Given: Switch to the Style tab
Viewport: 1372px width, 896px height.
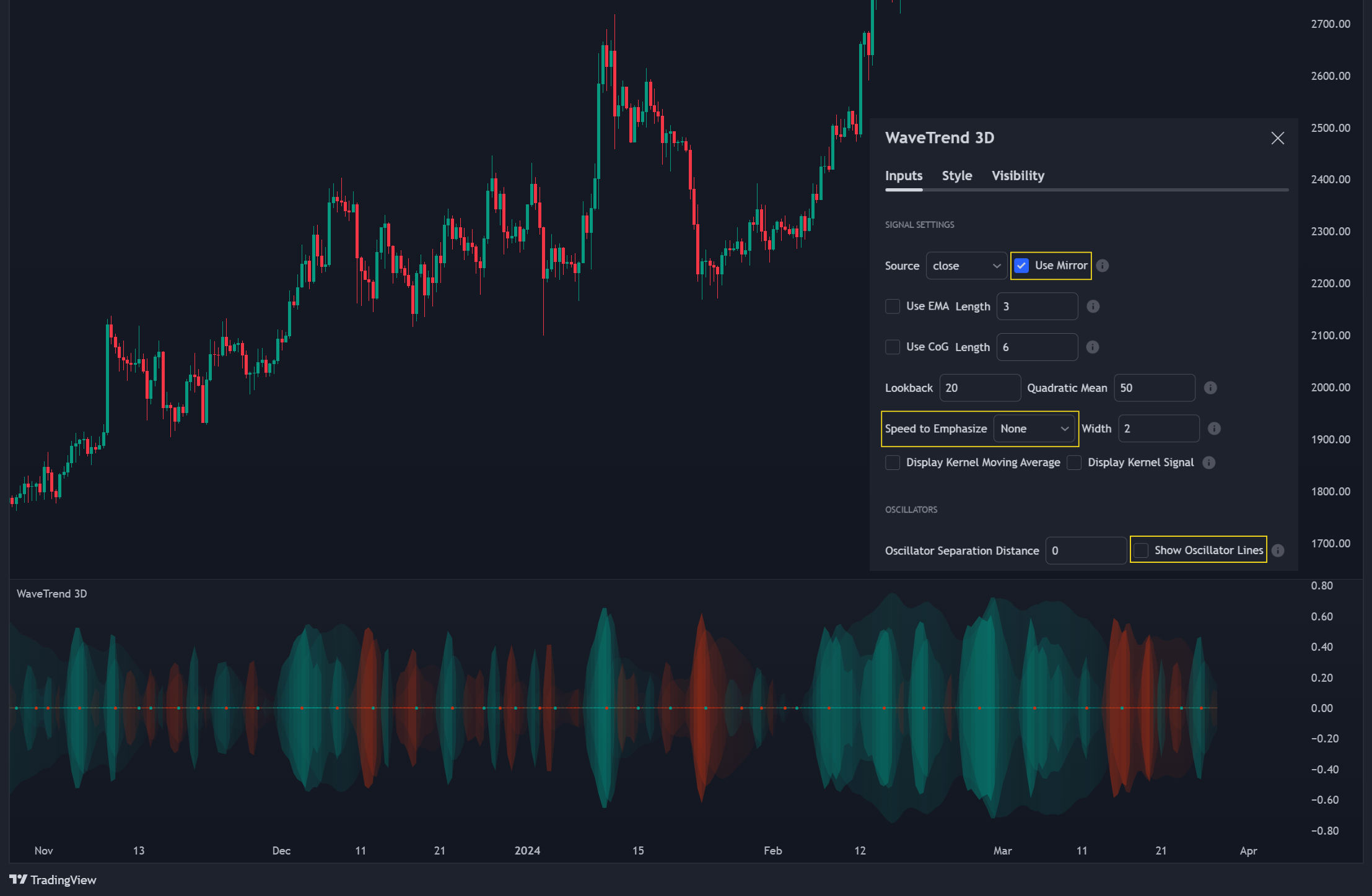Looking at the screenshot, I should (956, 176).
